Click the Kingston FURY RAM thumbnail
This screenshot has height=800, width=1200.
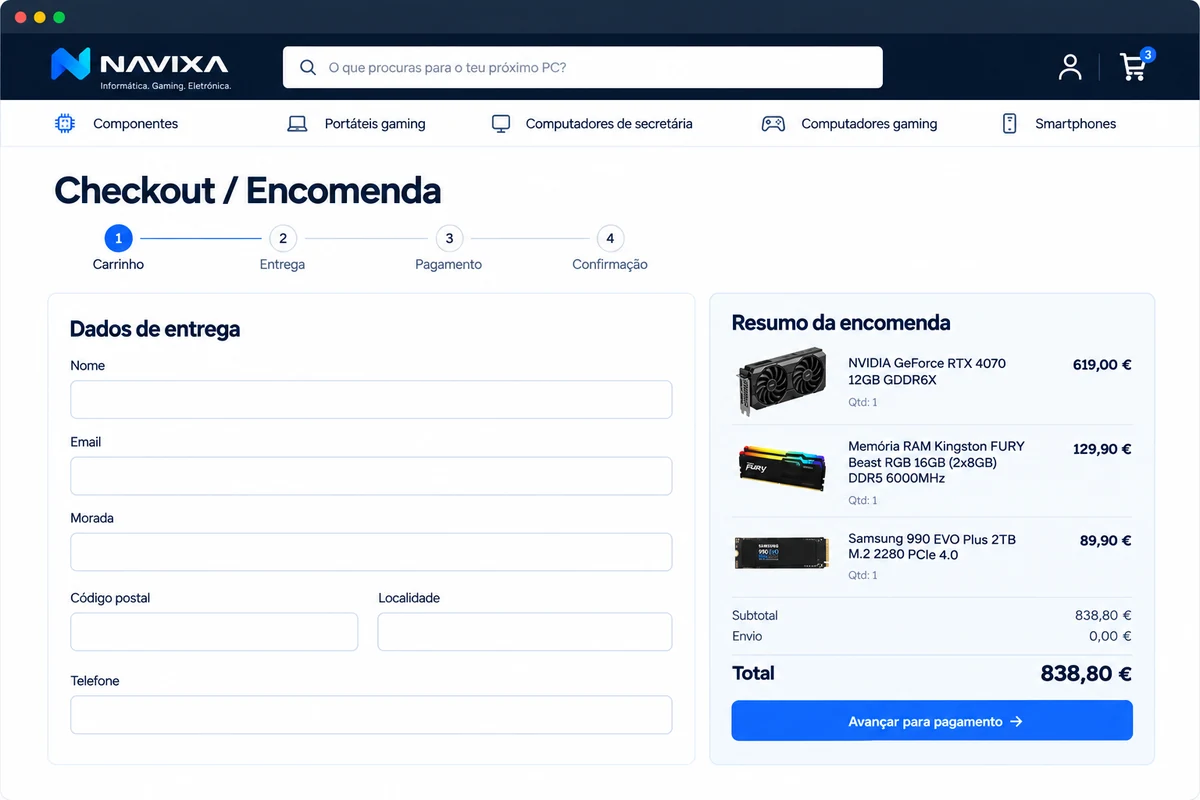click(x=781, y=468)
